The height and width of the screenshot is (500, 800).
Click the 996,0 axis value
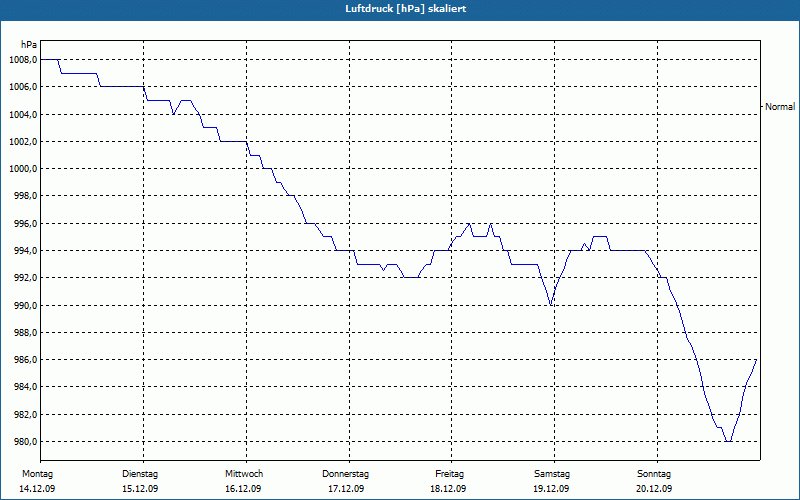(25, 223)
